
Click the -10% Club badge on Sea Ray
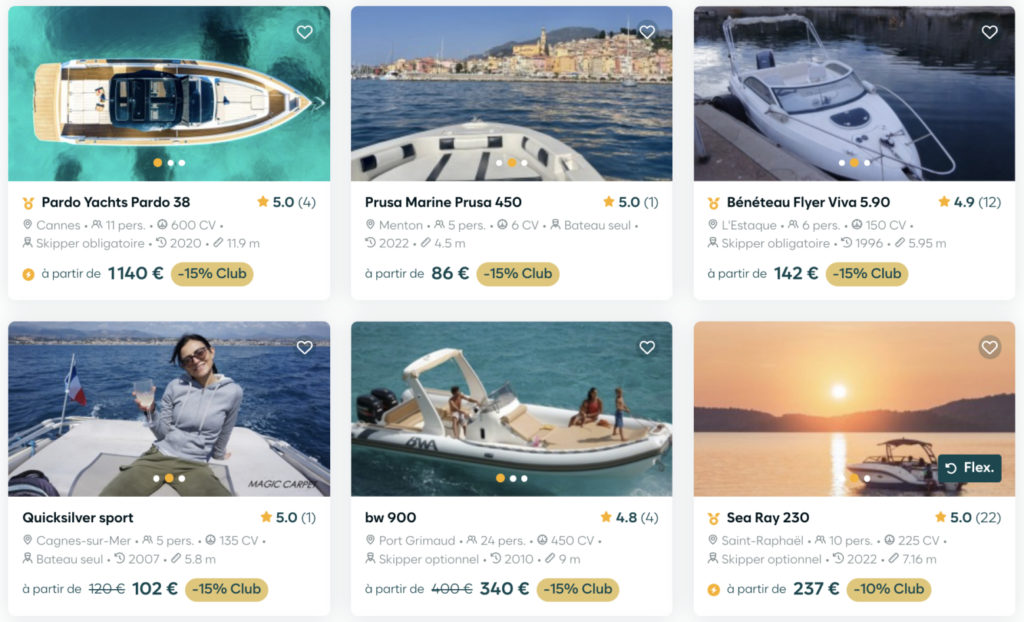click(889, 589)
